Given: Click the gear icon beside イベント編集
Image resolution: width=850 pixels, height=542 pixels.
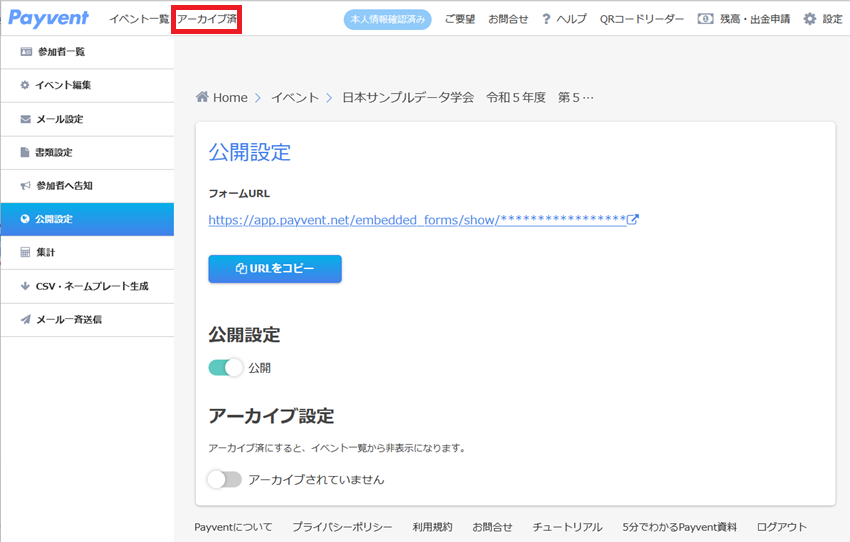Looking at the screenshot, I should point(25,85).
